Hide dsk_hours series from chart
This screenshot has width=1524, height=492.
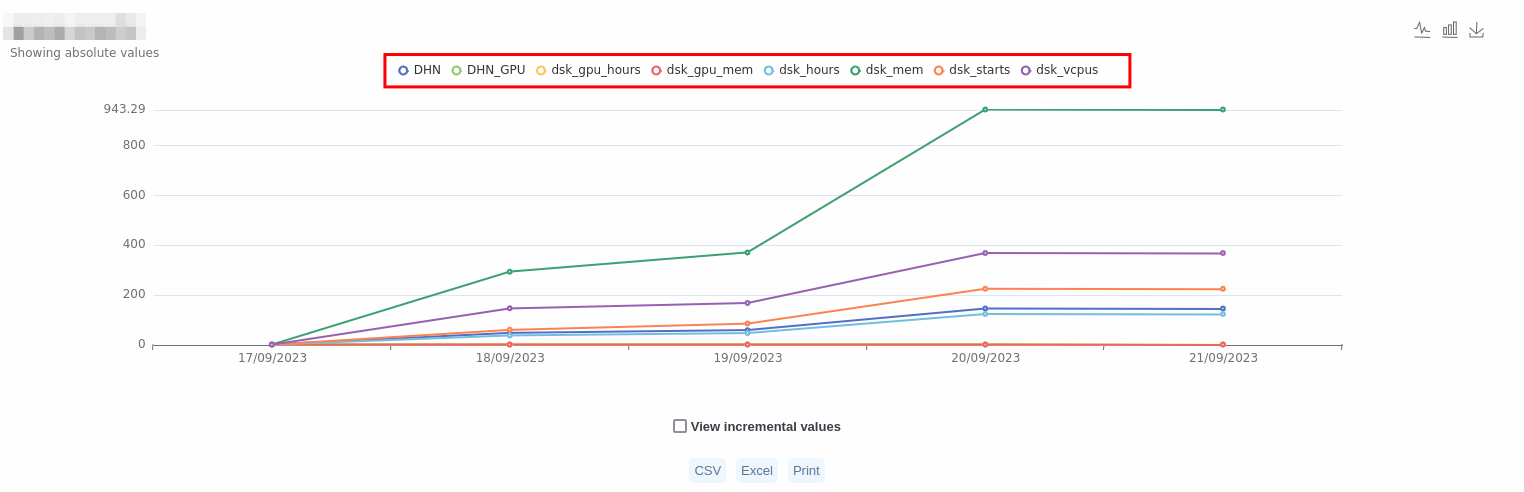[802, 70]
